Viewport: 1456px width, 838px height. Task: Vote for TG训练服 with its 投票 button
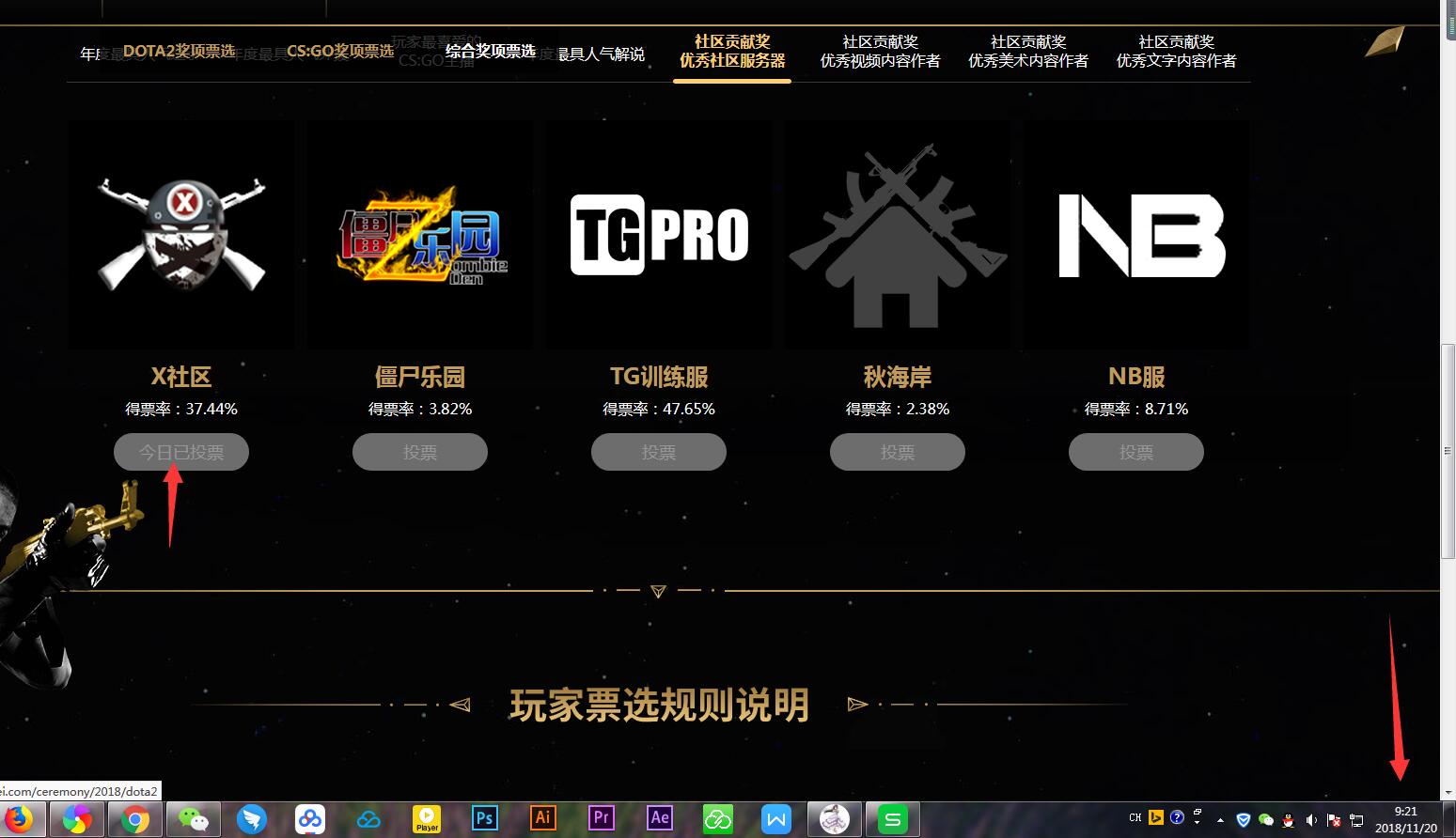tap(658, 452)
